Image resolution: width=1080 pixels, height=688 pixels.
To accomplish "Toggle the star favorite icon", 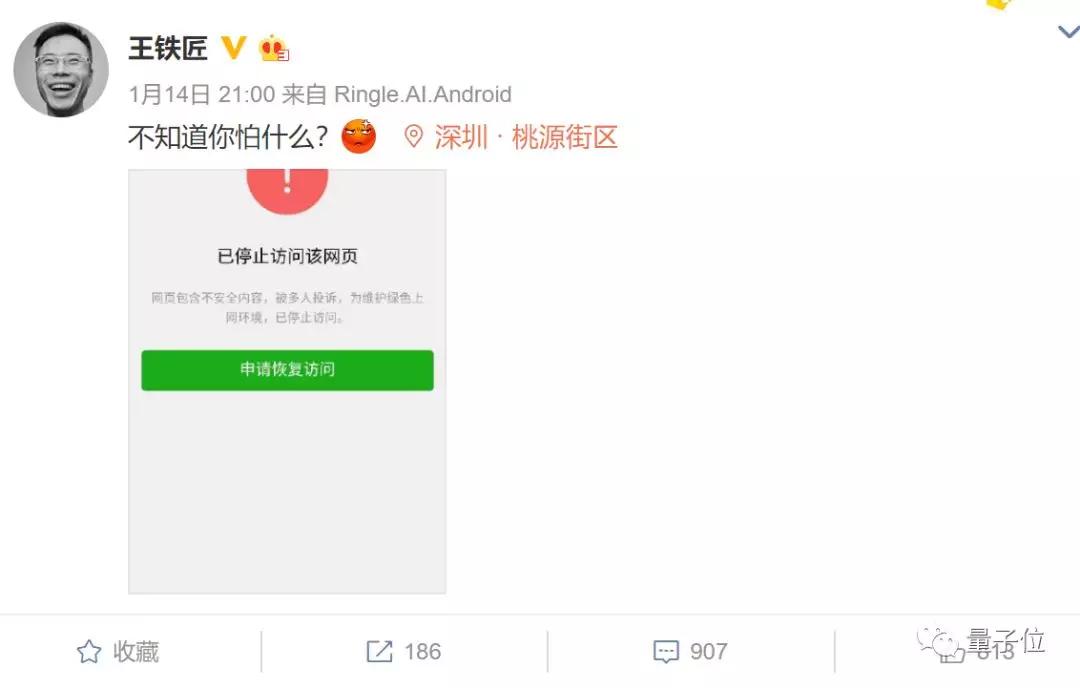I will (89, 651).
